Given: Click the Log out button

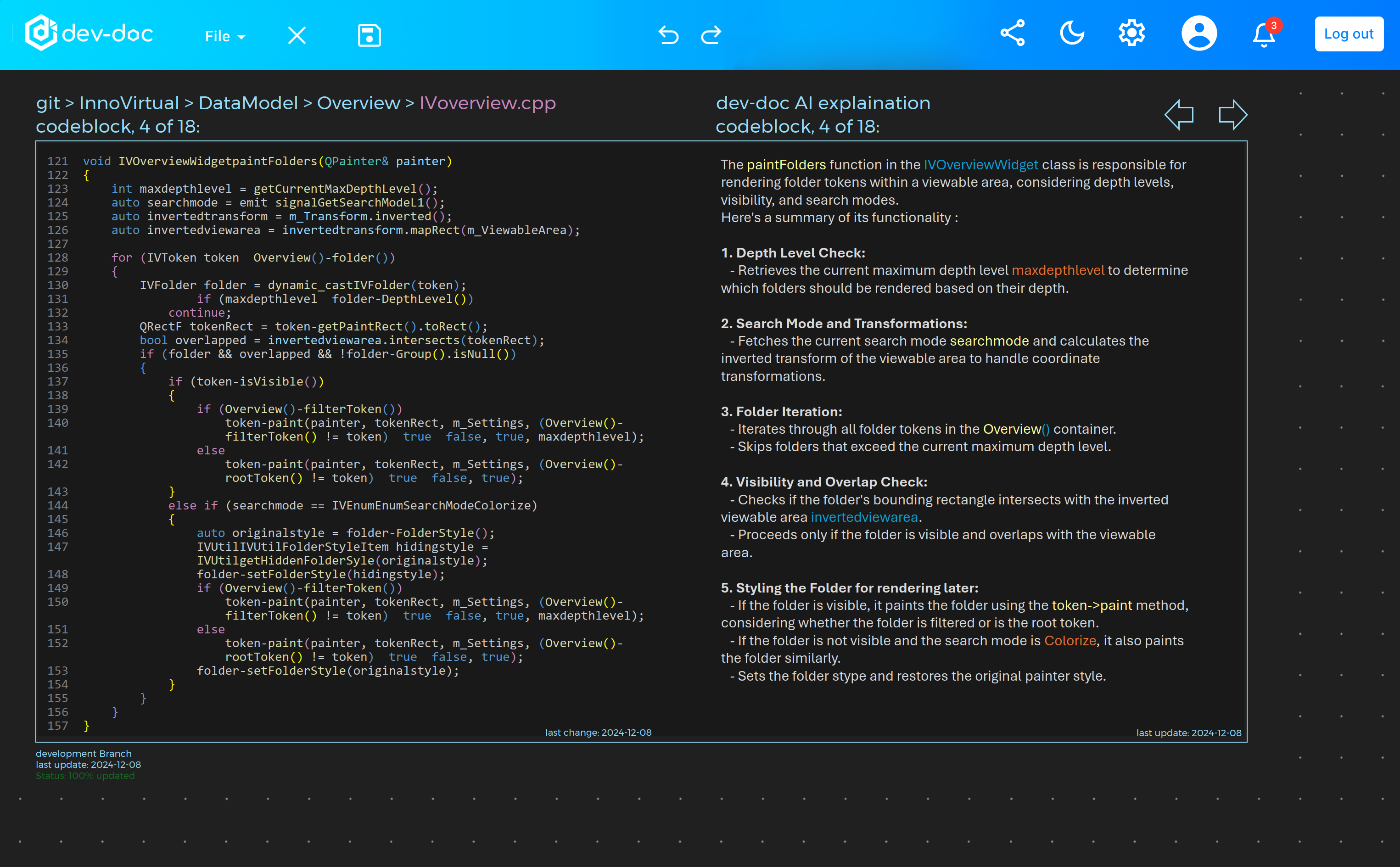Looking at the screenshot, I should [x=1349, y=34].
